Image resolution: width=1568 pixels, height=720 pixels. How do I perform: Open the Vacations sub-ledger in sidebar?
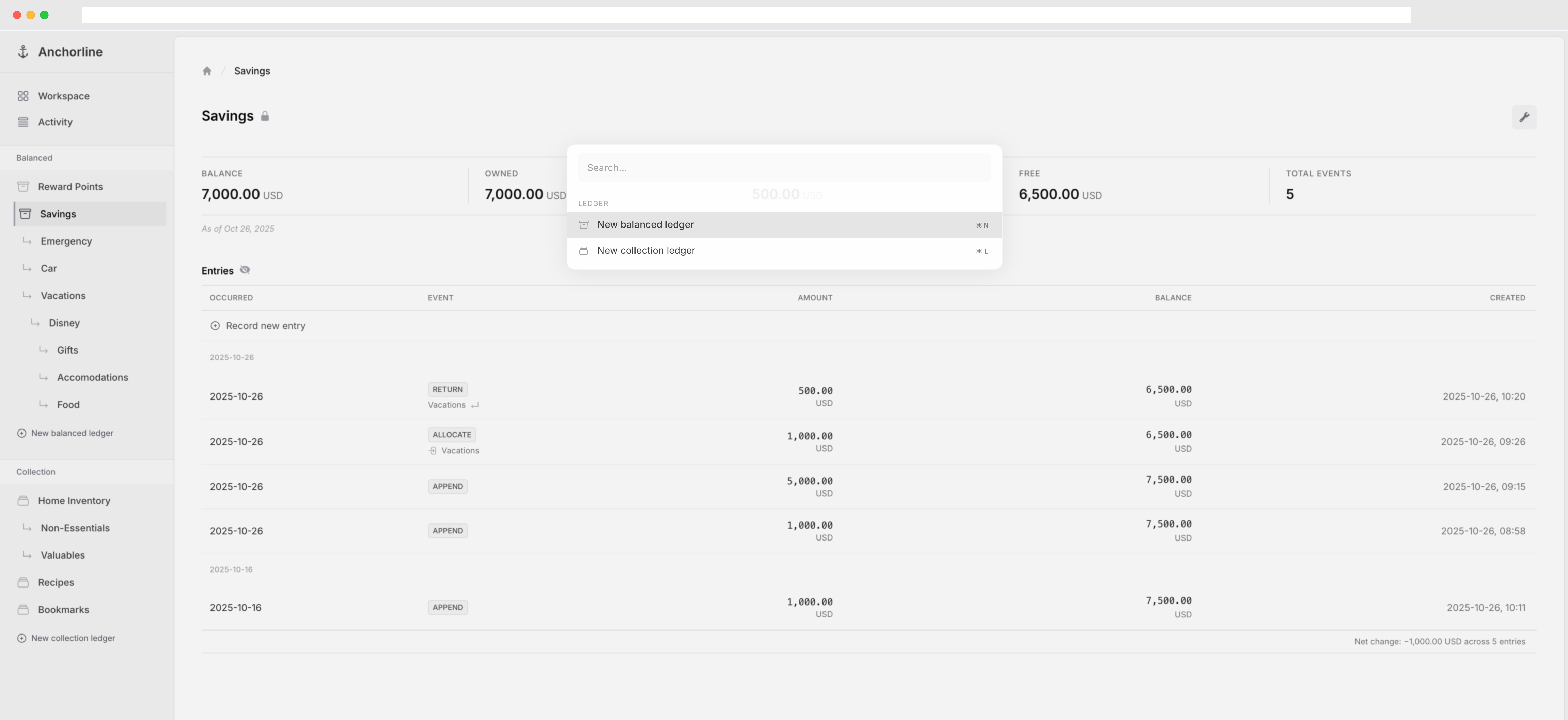tap(63, 296)
